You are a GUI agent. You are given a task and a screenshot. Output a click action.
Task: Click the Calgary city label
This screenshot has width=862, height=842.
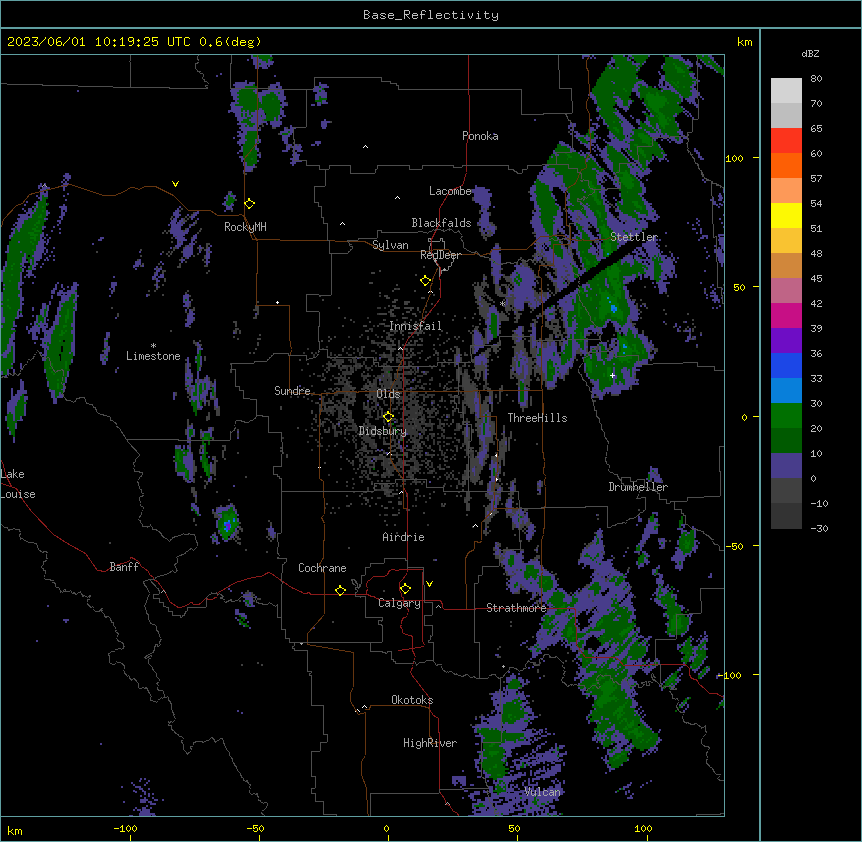(x=399, y=603)
